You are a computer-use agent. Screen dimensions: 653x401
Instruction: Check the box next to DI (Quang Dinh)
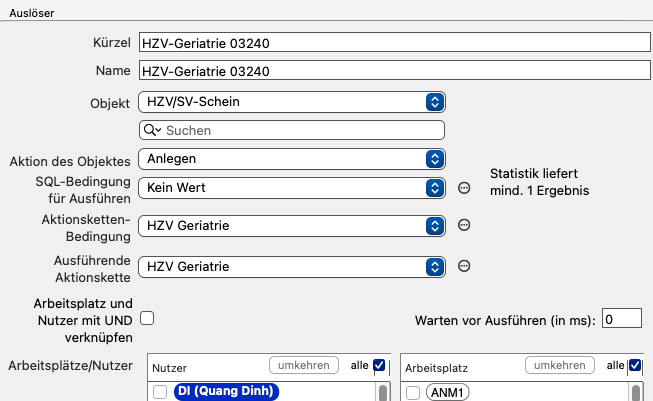point(160,392)
